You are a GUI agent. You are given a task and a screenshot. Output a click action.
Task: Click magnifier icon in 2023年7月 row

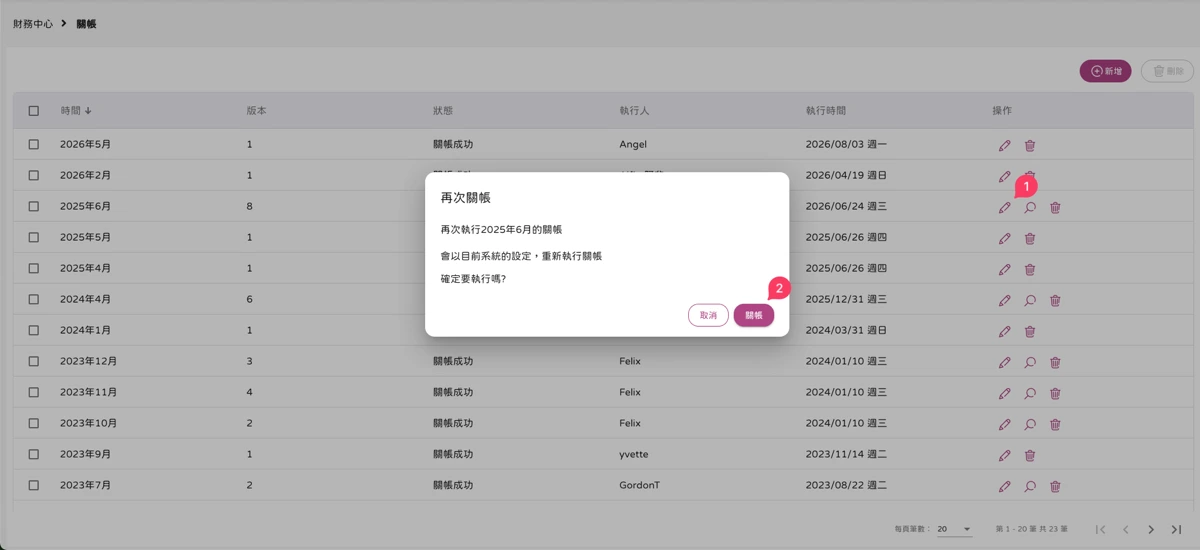[1030, 486]
